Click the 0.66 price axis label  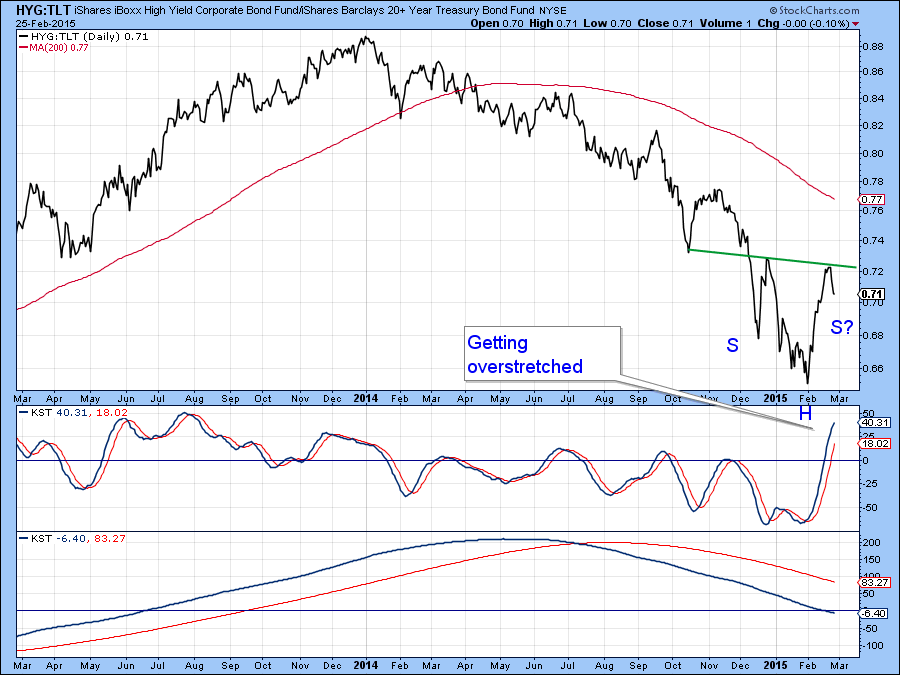[x=873, y=368]
